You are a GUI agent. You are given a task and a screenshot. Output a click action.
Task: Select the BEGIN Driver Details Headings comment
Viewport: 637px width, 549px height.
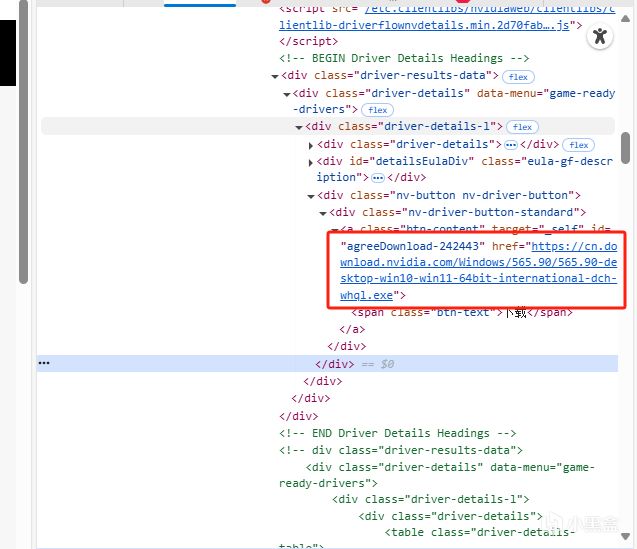(x=404, y=59)
